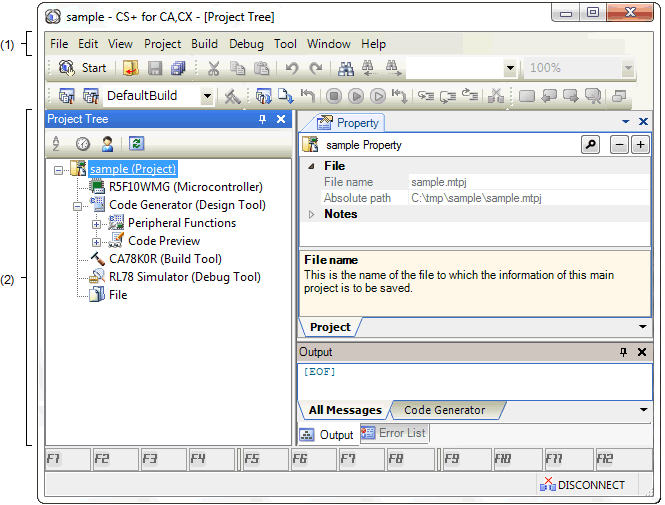Image resolution: width=665 pixels, height=505 pixels.
Task: Open the 100% zoom dropdown
Action: (x=627, y=68)
